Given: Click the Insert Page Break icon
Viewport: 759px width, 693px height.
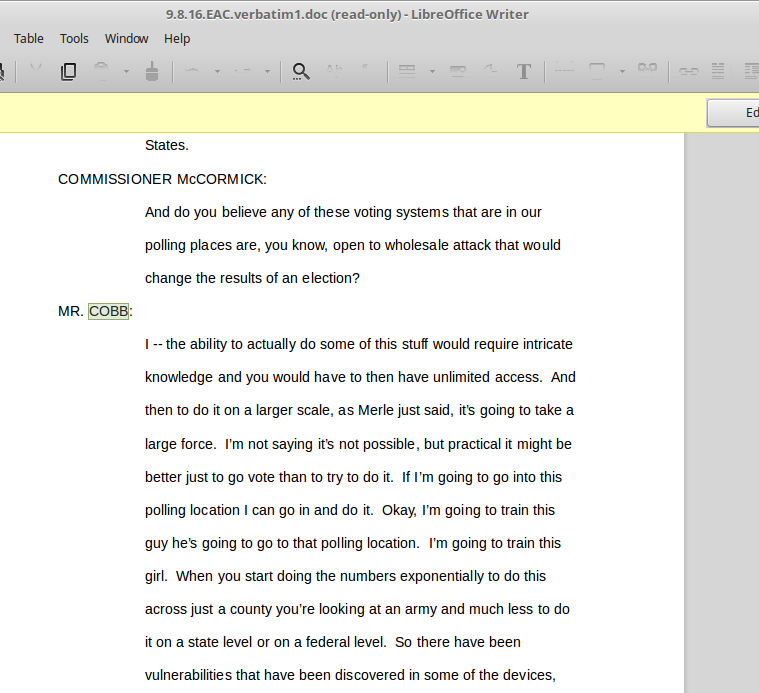Looking at the screenshot, I should (564, 72).
